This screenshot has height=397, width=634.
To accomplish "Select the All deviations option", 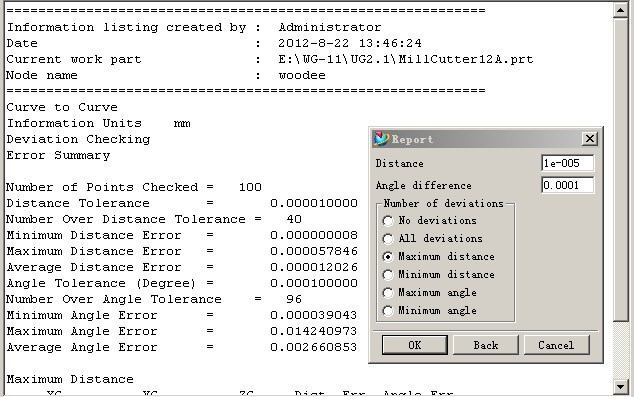I will point(433,239).
